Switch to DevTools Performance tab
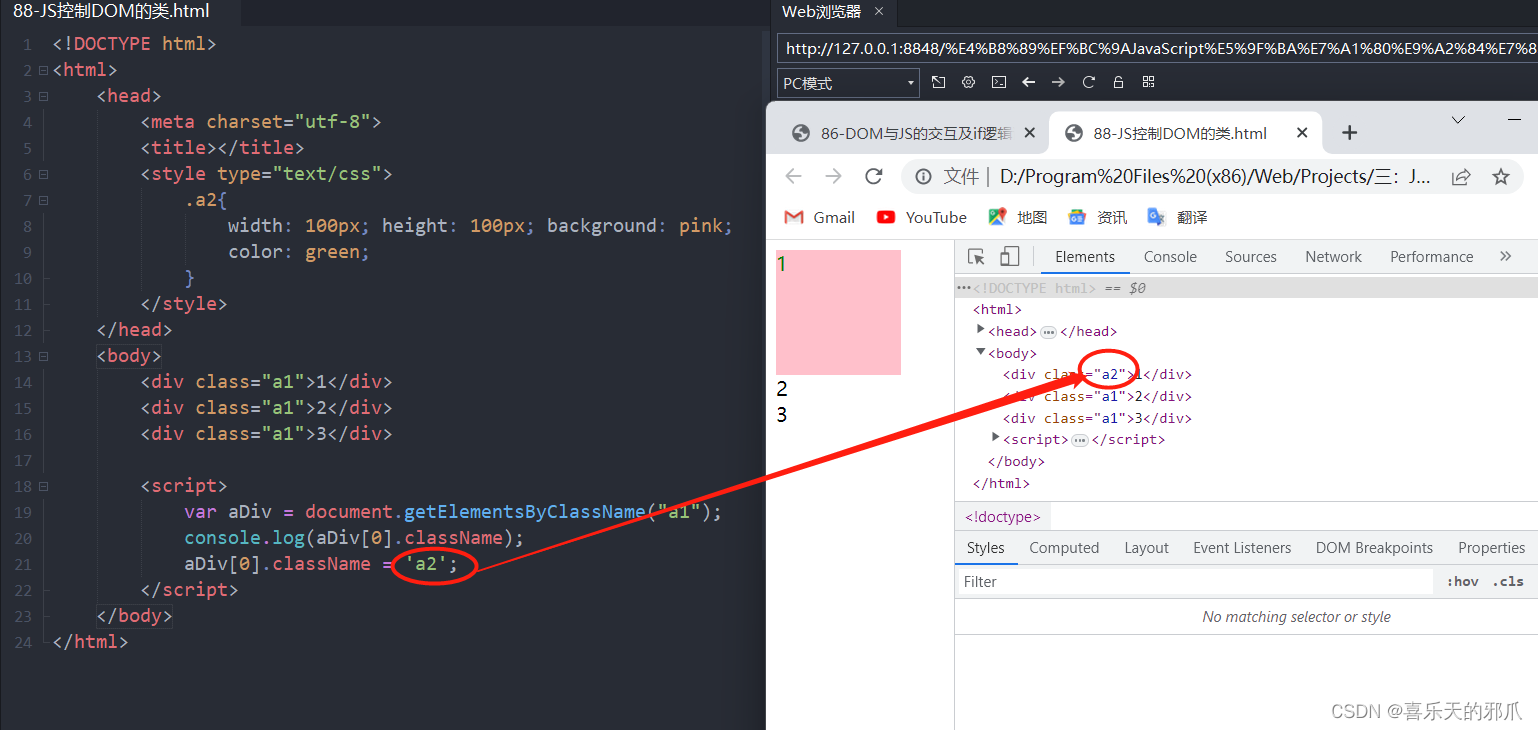The width and height of the screenshot is (1538, 730). pyautogui.click(x=1431, y=257)
